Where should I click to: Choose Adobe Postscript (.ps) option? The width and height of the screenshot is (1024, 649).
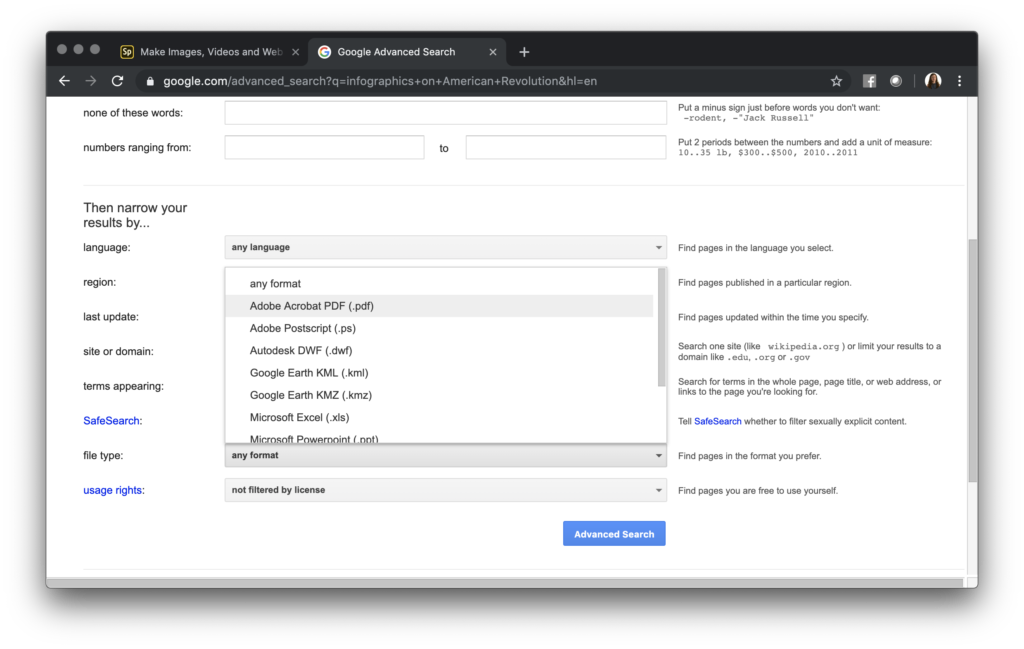(x=439, y=328)
